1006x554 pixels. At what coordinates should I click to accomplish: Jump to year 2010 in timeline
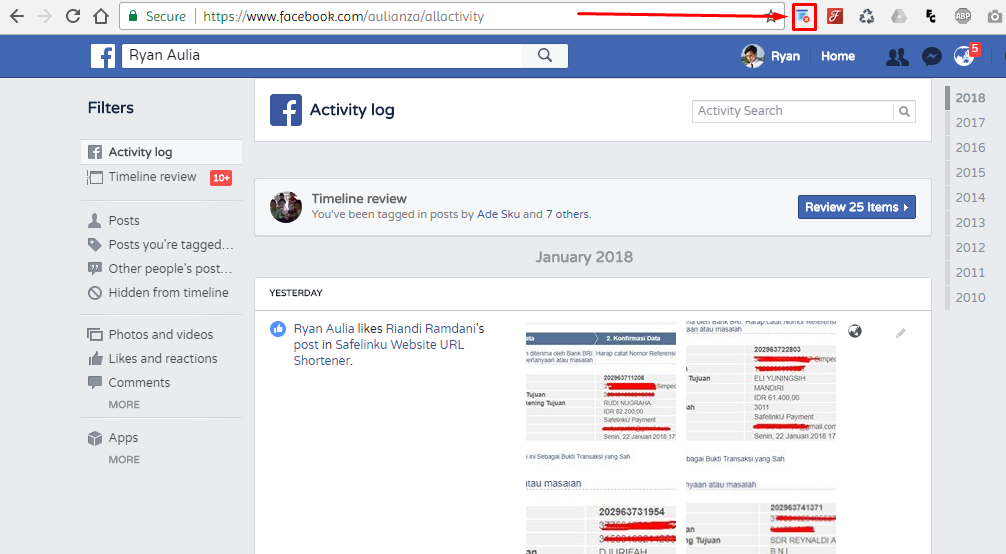point(969,298)
